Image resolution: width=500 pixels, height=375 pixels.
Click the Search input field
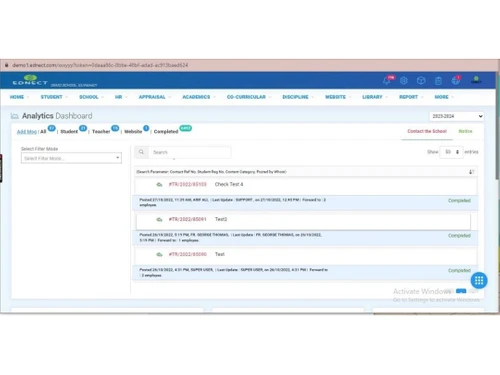[x=190, y=152]
